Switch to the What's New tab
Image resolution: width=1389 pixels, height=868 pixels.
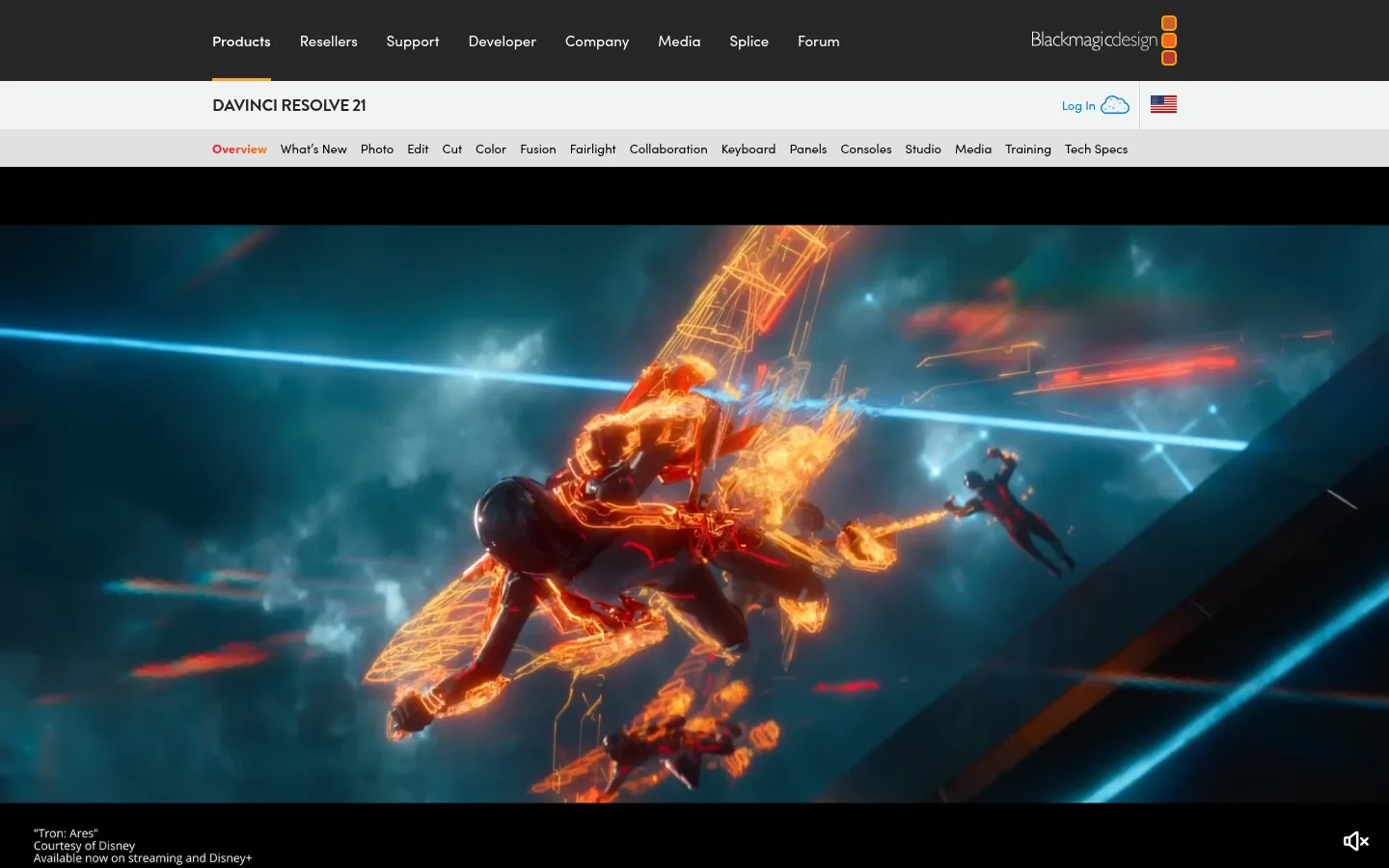(313, 149)
